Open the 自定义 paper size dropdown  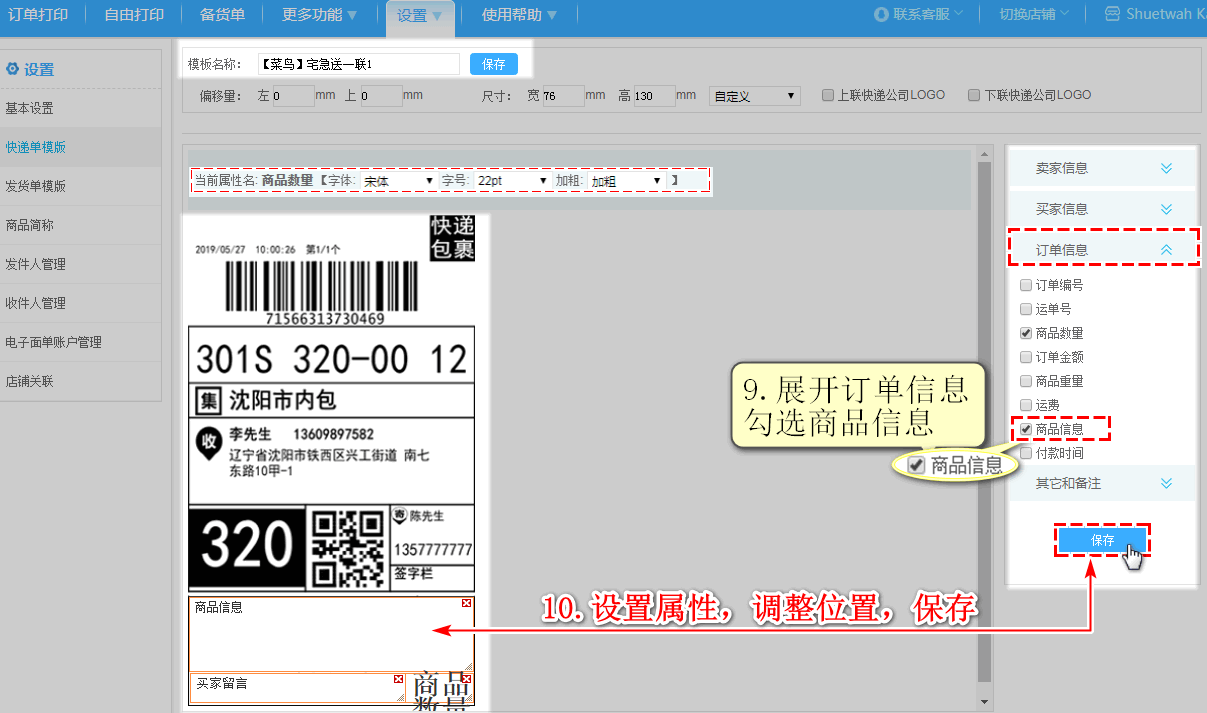[754, 96]
